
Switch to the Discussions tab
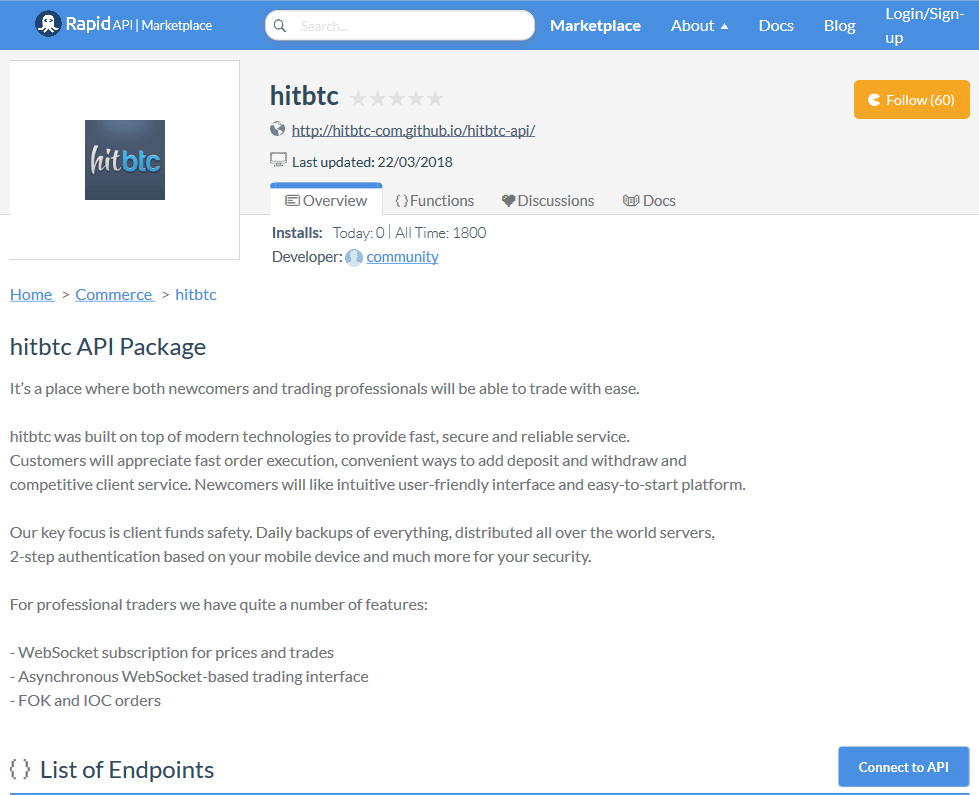point(548,200)
